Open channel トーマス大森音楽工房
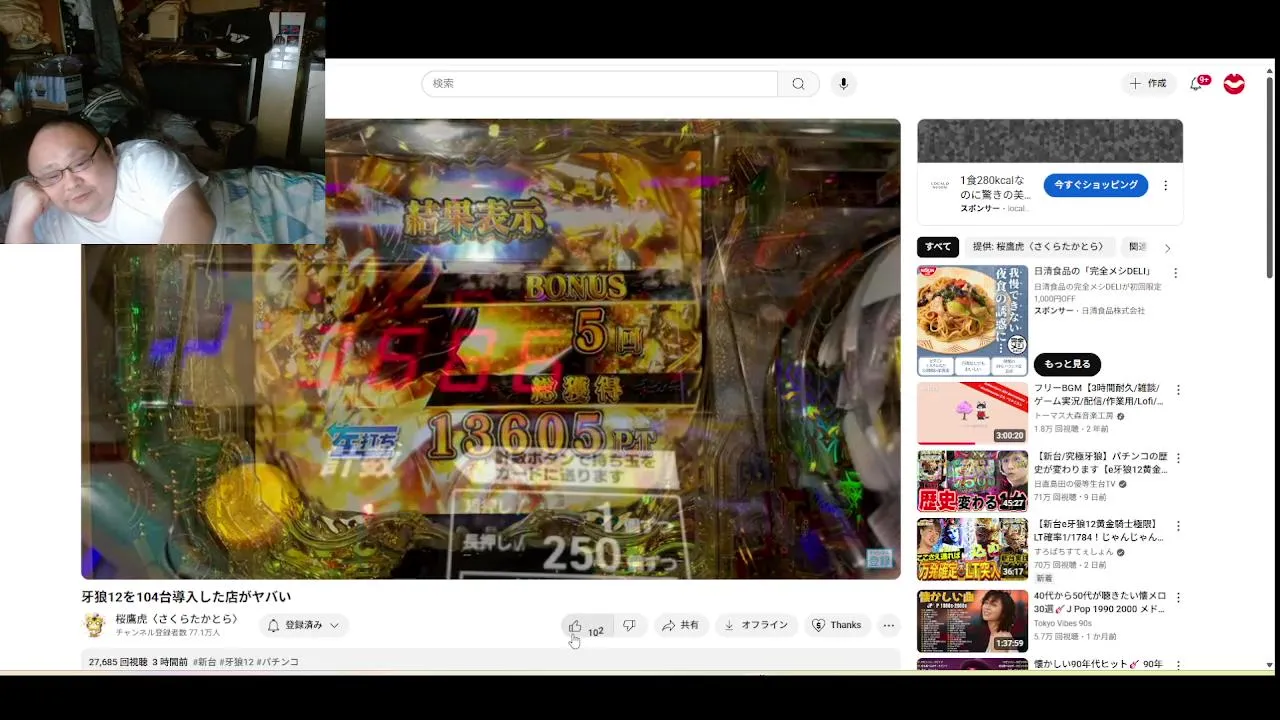This screenshot has width=1280, height=720. click(1074, 416)
